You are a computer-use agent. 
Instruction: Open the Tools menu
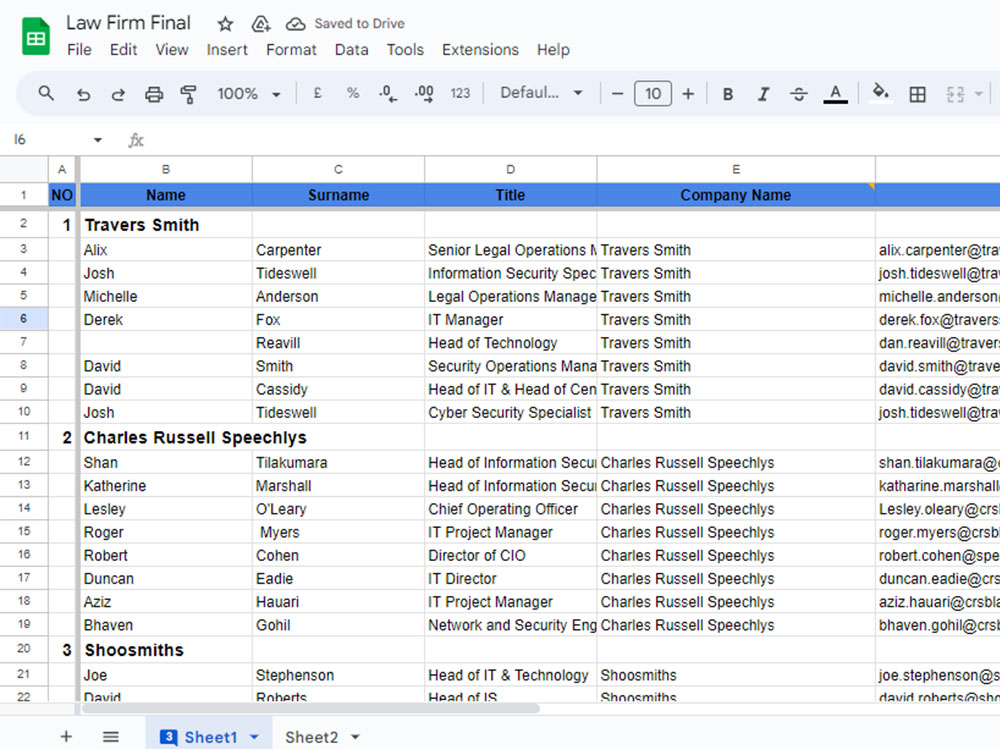405,50
